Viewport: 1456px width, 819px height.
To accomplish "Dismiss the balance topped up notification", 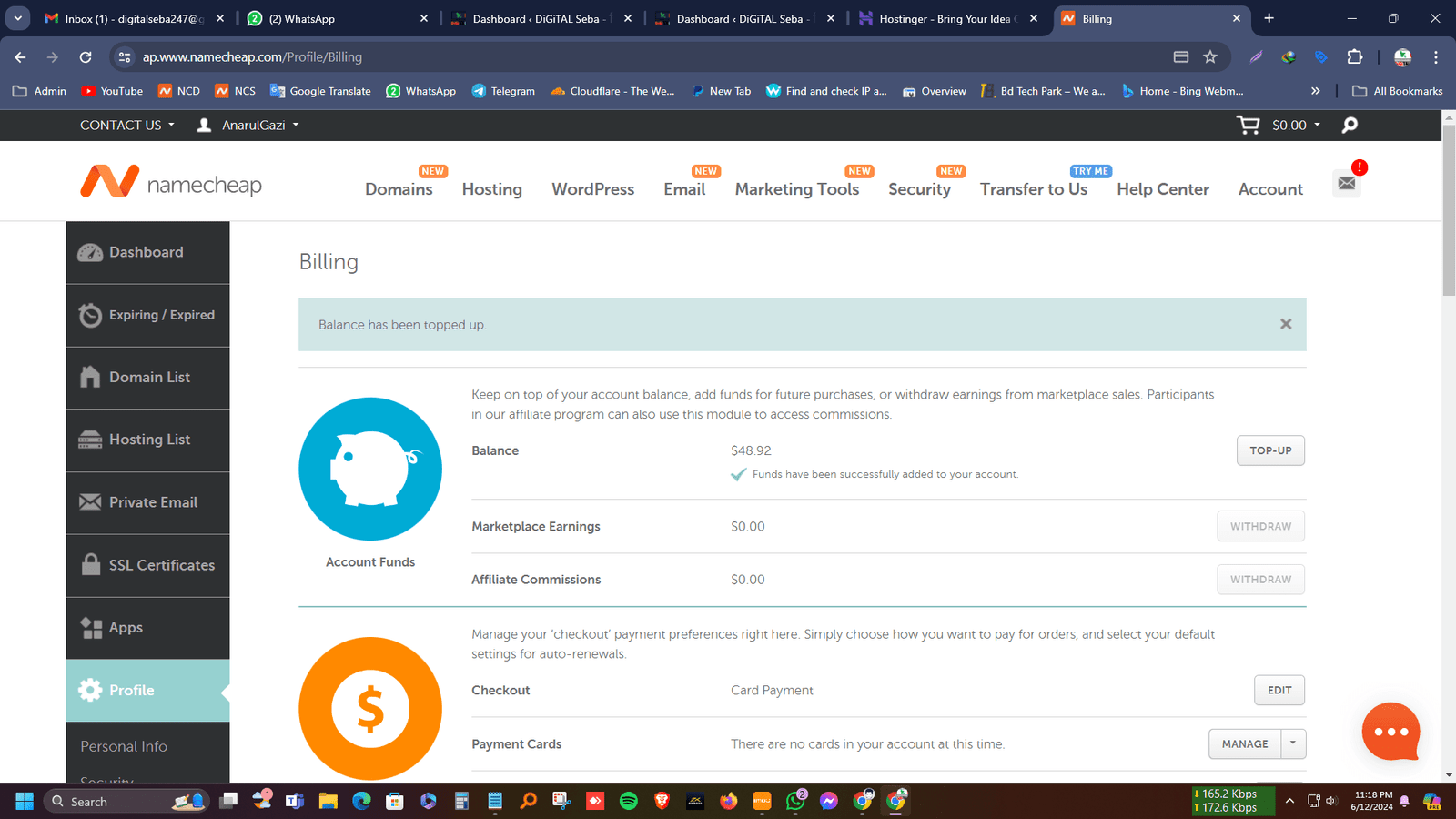I will 1286,324.
